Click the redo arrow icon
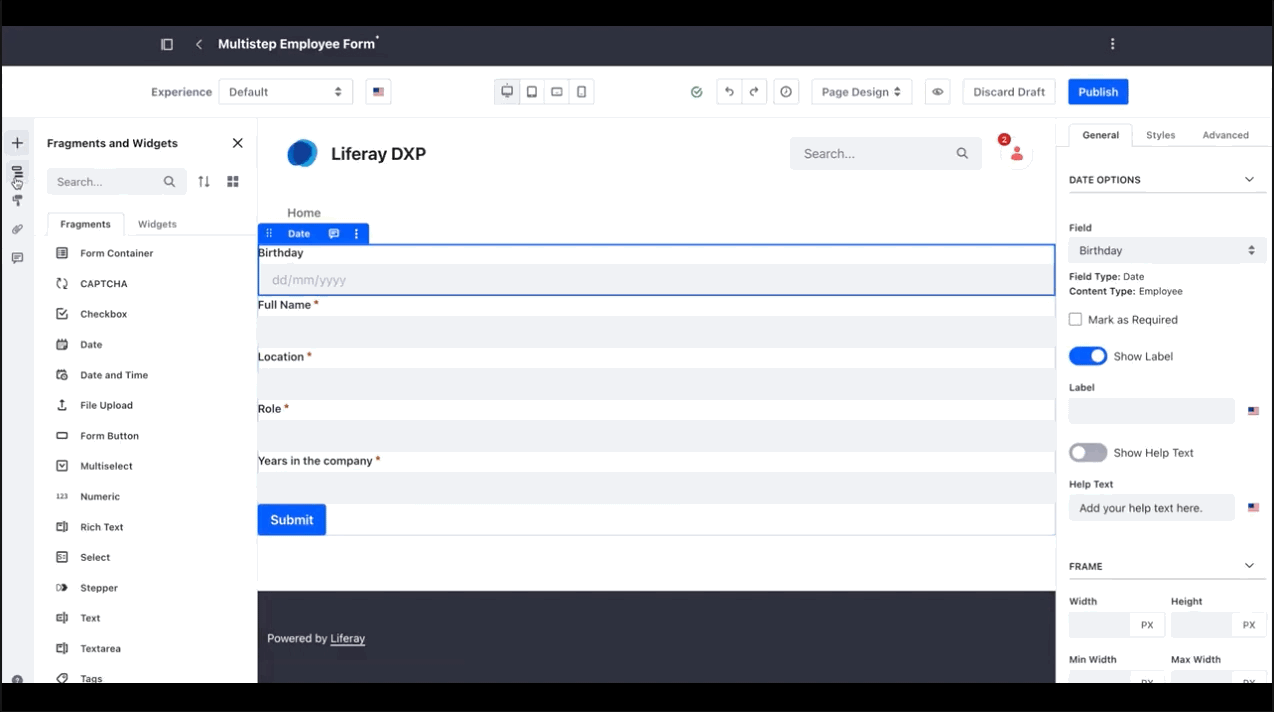 (754, 92)
